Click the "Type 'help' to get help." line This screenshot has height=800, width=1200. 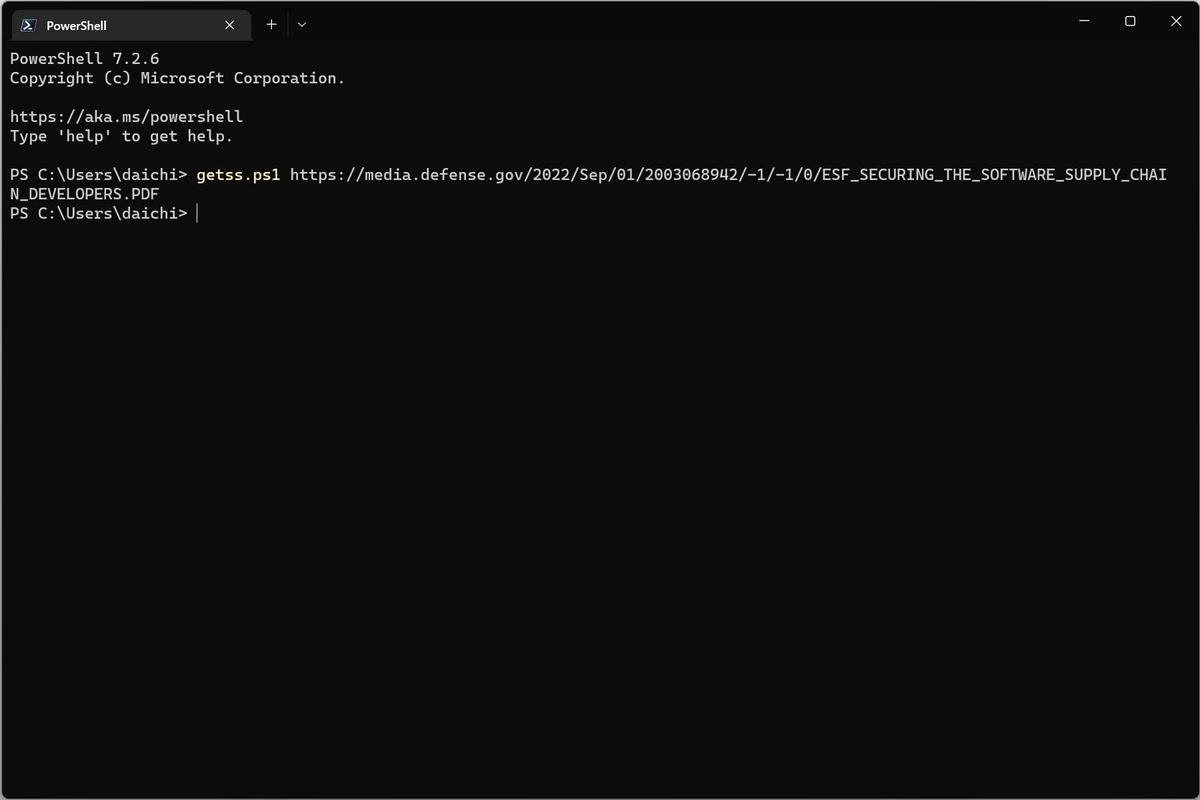pos(121,137)
